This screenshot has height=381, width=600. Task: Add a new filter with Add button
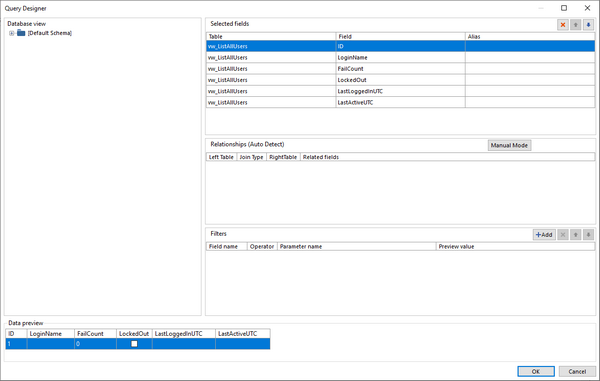(x=544, y=234)
